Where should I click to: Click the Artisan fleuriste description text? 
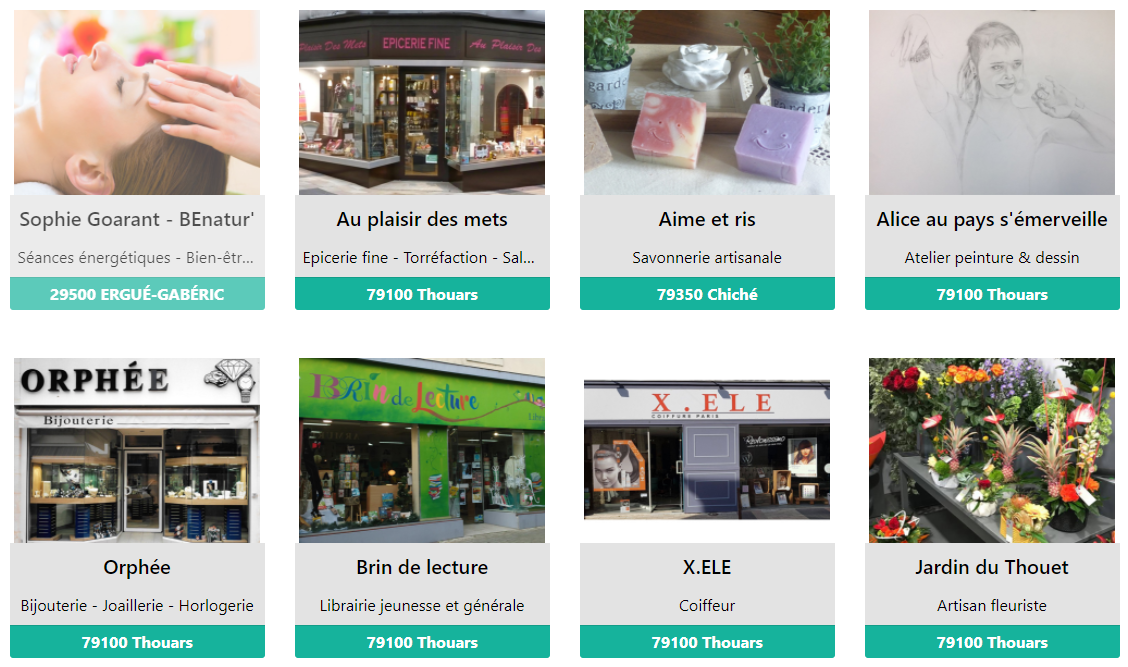coord(992,606)
